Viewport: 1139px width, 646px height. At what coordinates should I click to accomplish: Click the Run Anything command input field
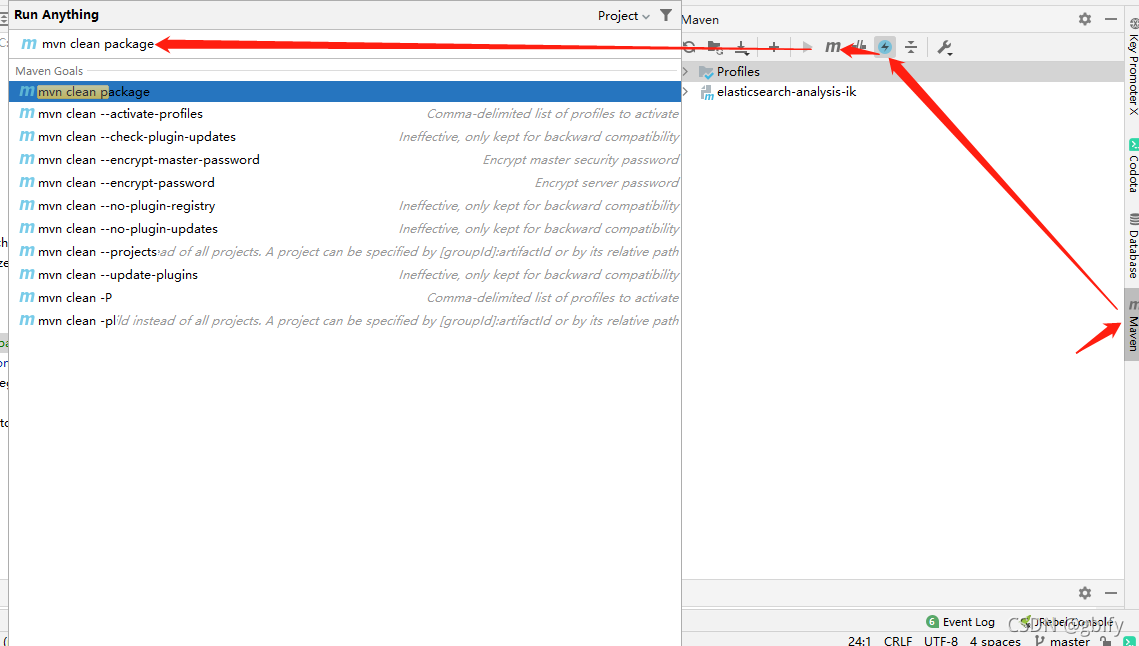(345, 44)
